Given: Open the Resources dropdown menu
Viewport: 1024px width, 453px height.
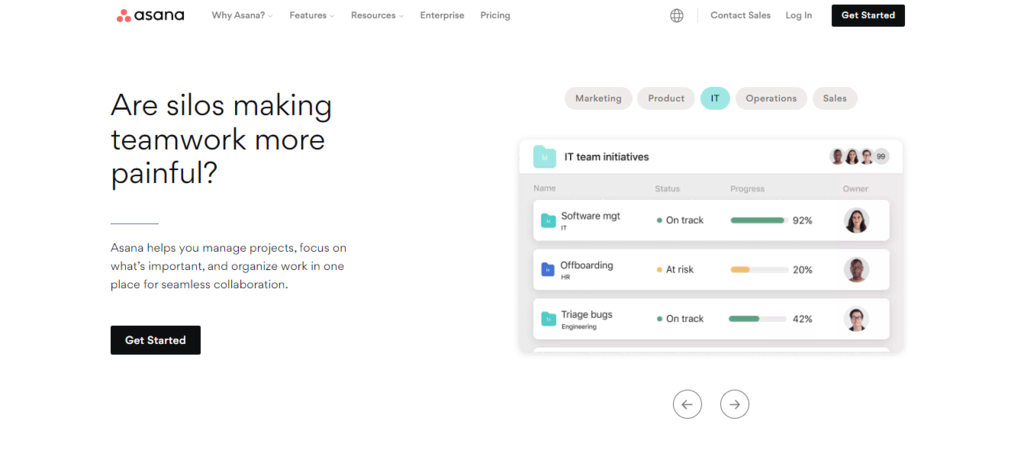Looking at the screenshot, I should tap(377, 15).
